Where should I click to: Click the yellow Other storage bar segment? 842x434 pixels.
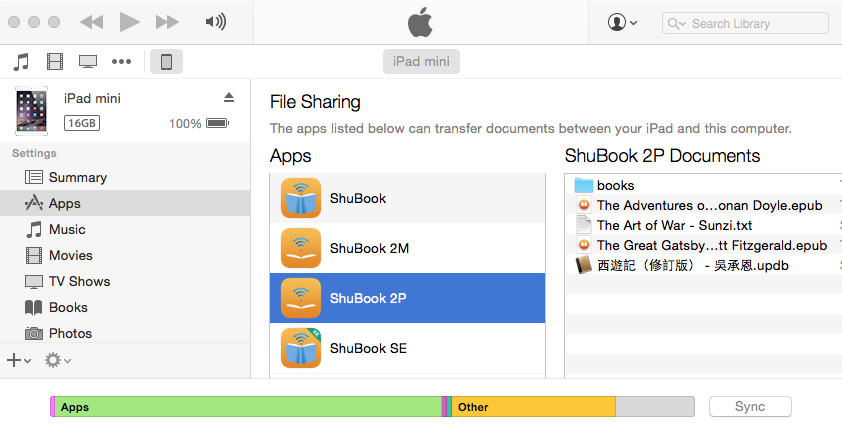533,407
